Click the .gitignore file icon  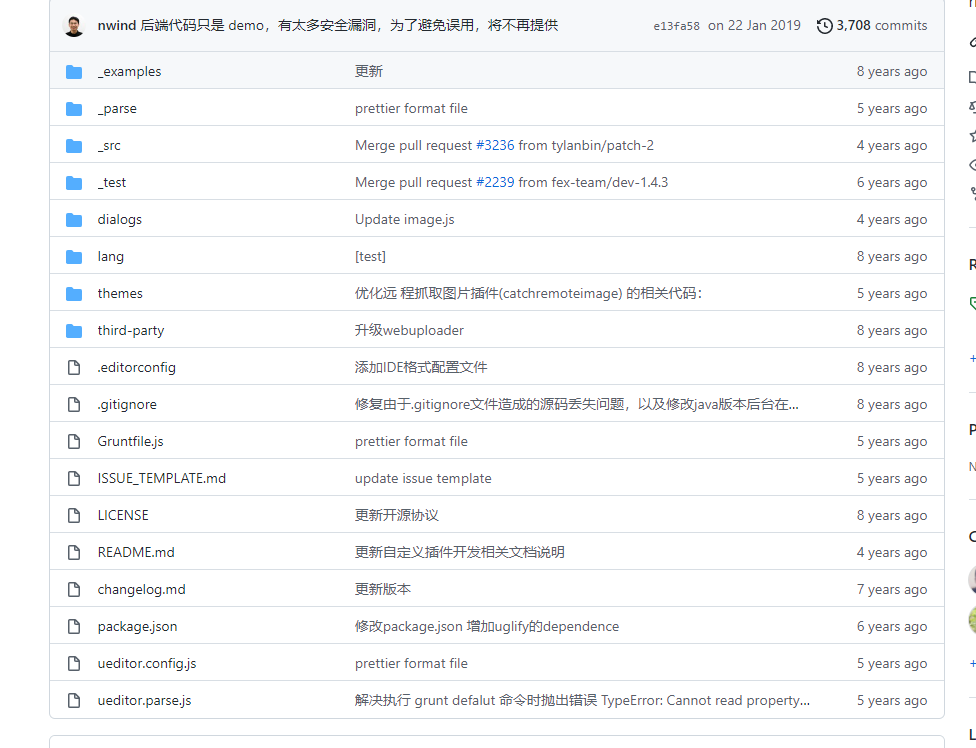click(73, 404)
